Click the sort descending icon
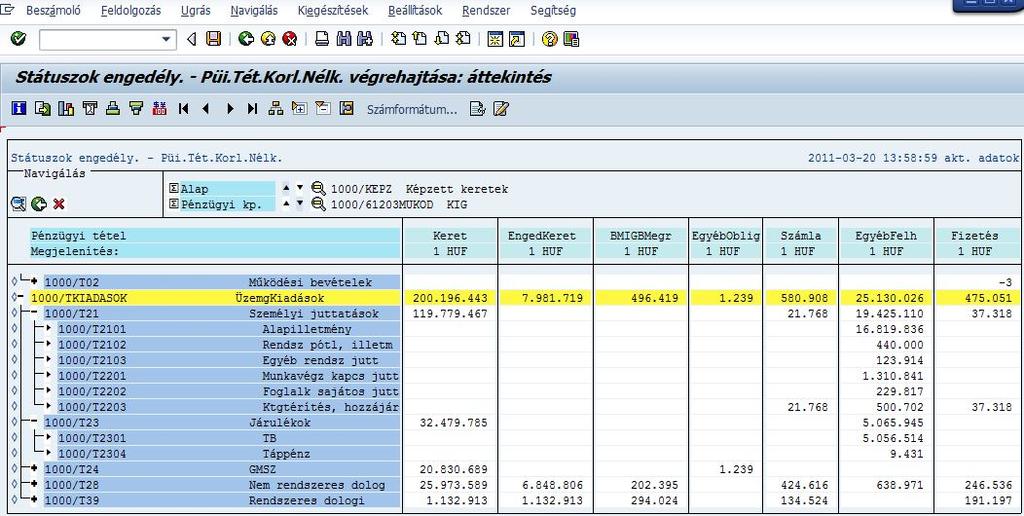 tap(136, 108)
